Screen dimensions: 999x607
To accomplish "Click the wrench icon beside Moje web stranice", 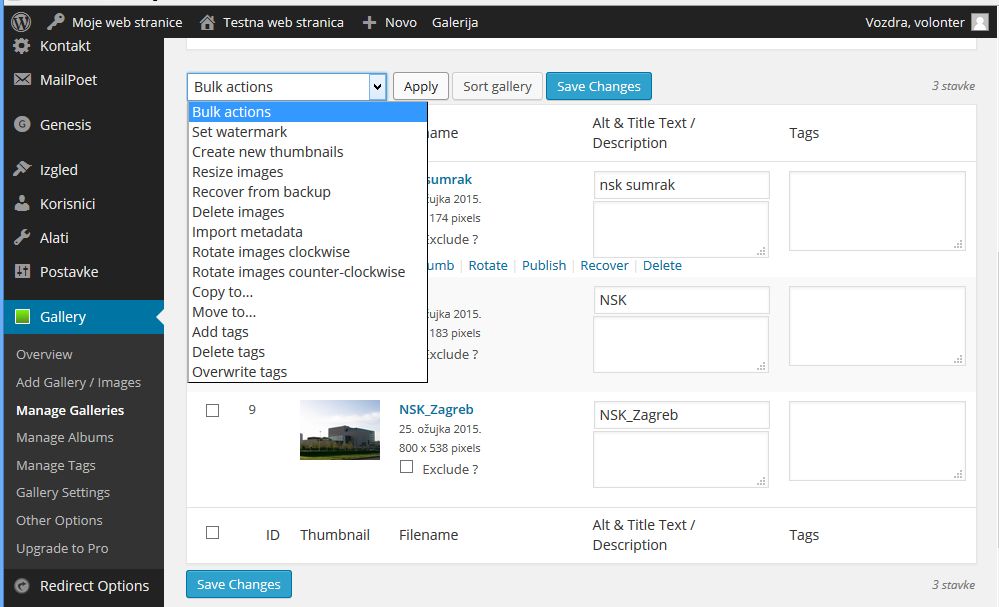I will 55,22.
